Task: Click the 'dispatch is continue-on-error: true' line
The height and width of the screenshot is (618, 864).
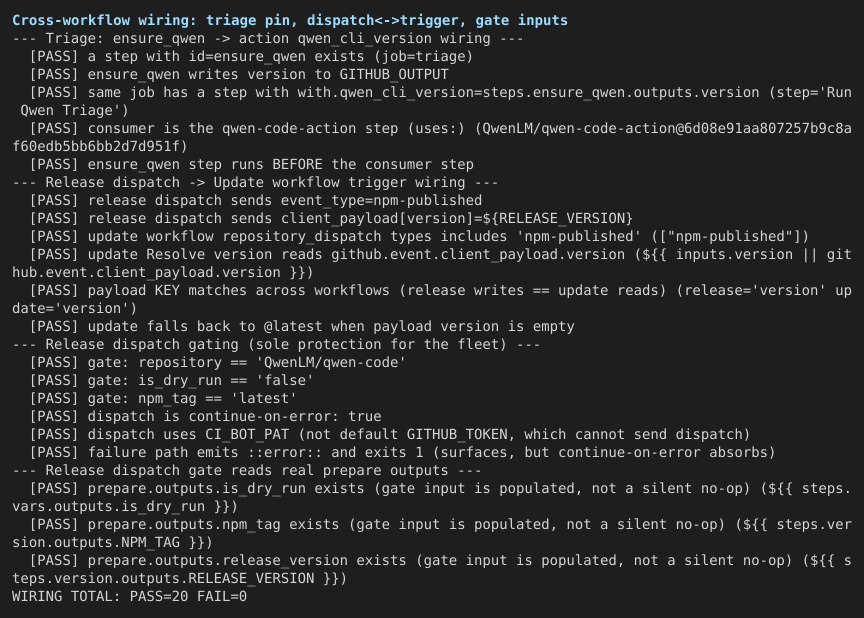Action: pyautogui.click(x=206, y=416)
